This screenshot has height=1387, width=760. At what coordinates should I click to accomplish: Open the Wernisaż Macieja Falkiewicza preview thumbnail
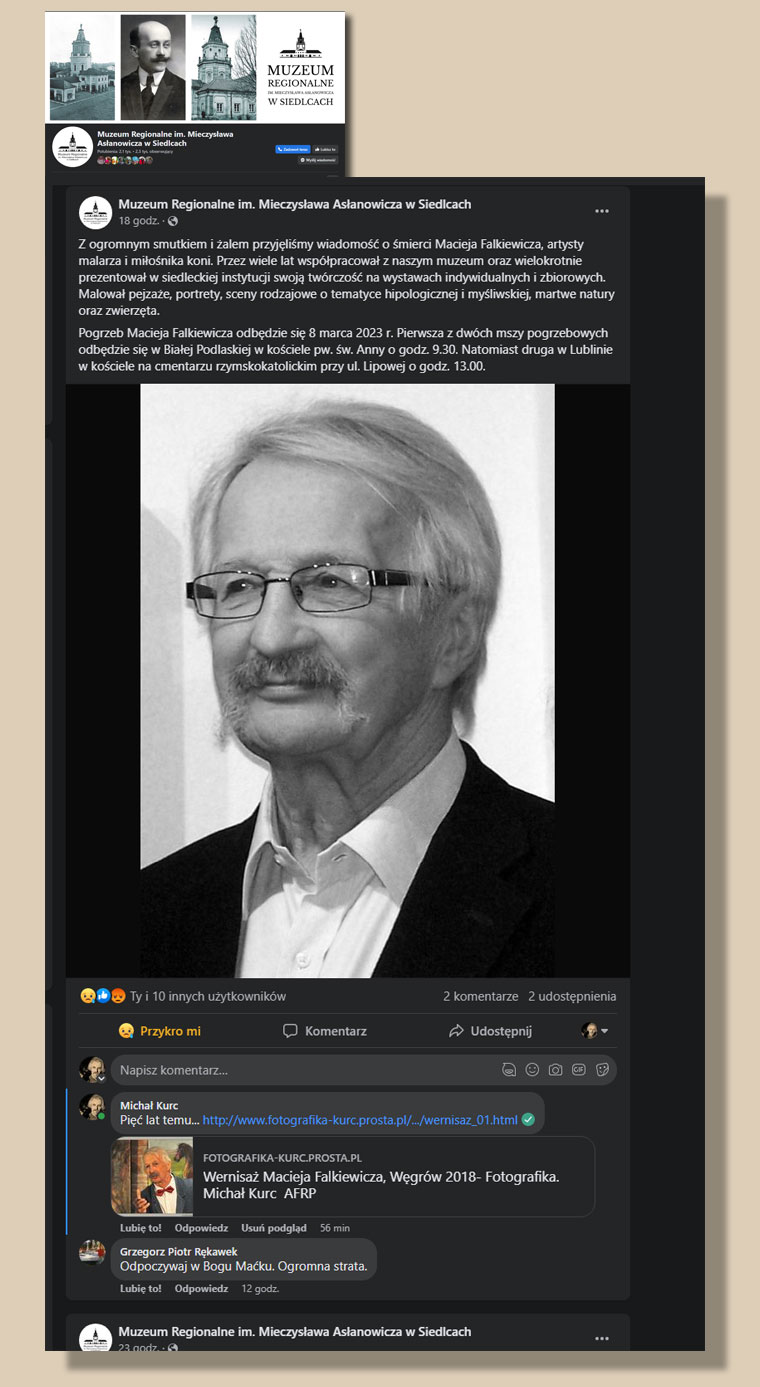152,1176
